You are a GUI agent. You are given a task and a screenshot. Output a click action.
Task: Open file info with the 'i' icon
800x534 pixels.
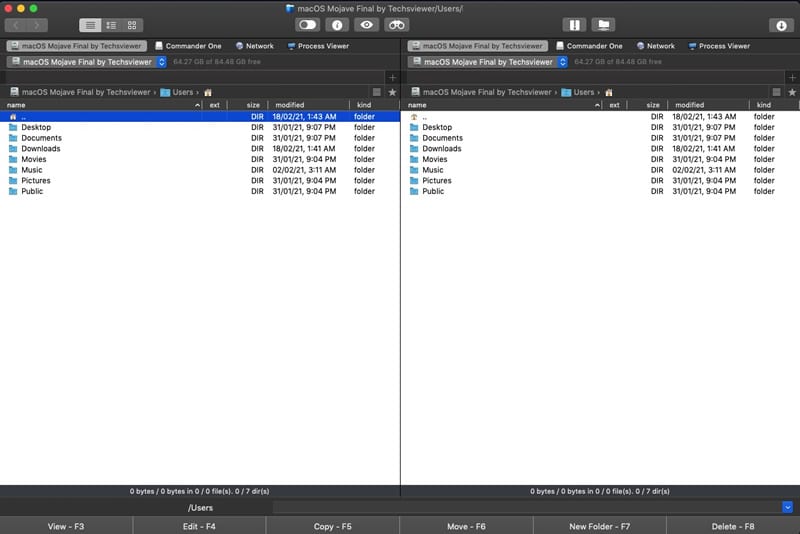coord(337,24)
